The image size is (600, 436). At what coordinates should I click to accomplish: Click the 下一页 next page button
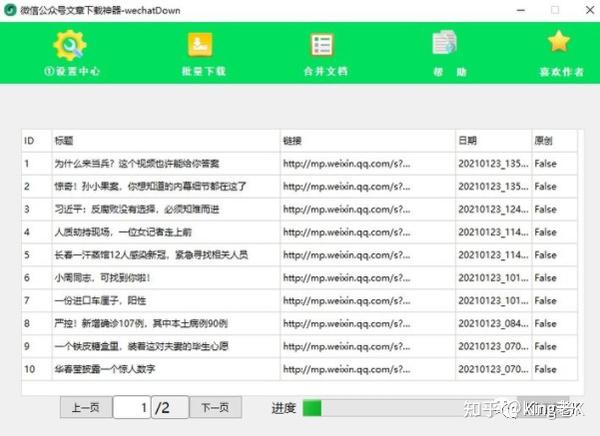(x=215, y=407)
